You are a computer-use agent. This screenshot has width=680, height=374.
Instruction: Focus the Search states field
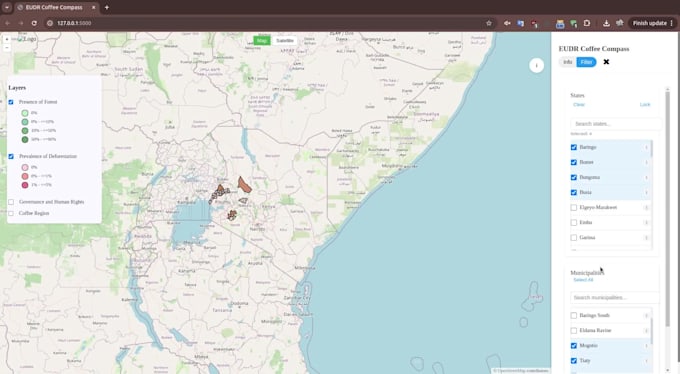point(615,124)
